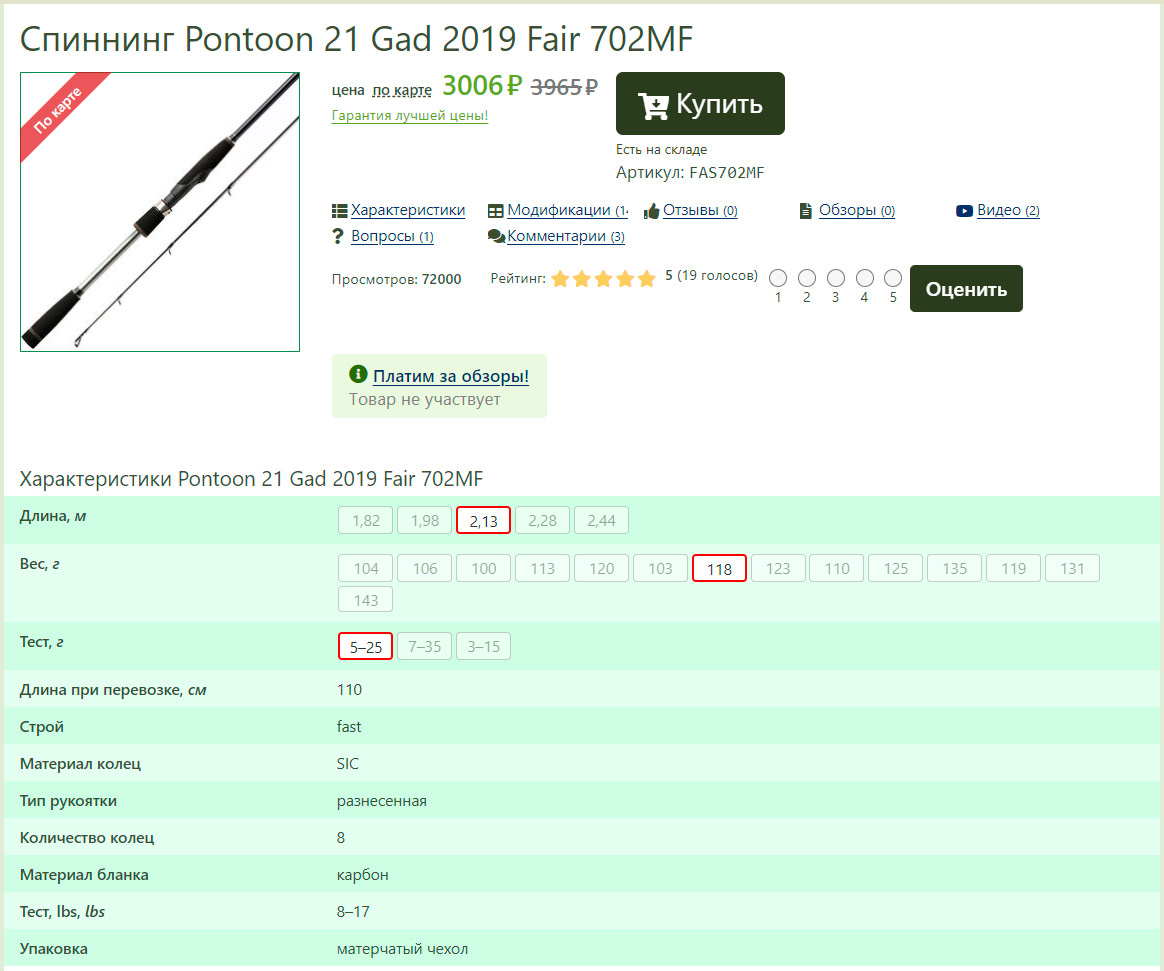Click the value разнесенная
Viewport: 1164px width, 971px height.
click(x=382, y=801)
